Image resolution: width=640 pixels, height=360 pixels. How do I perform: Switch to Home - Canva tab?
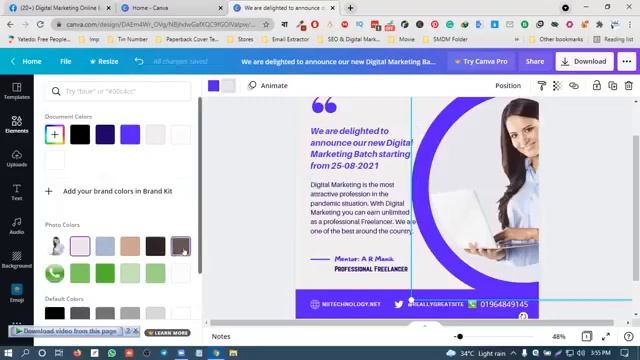pos(171,8)
